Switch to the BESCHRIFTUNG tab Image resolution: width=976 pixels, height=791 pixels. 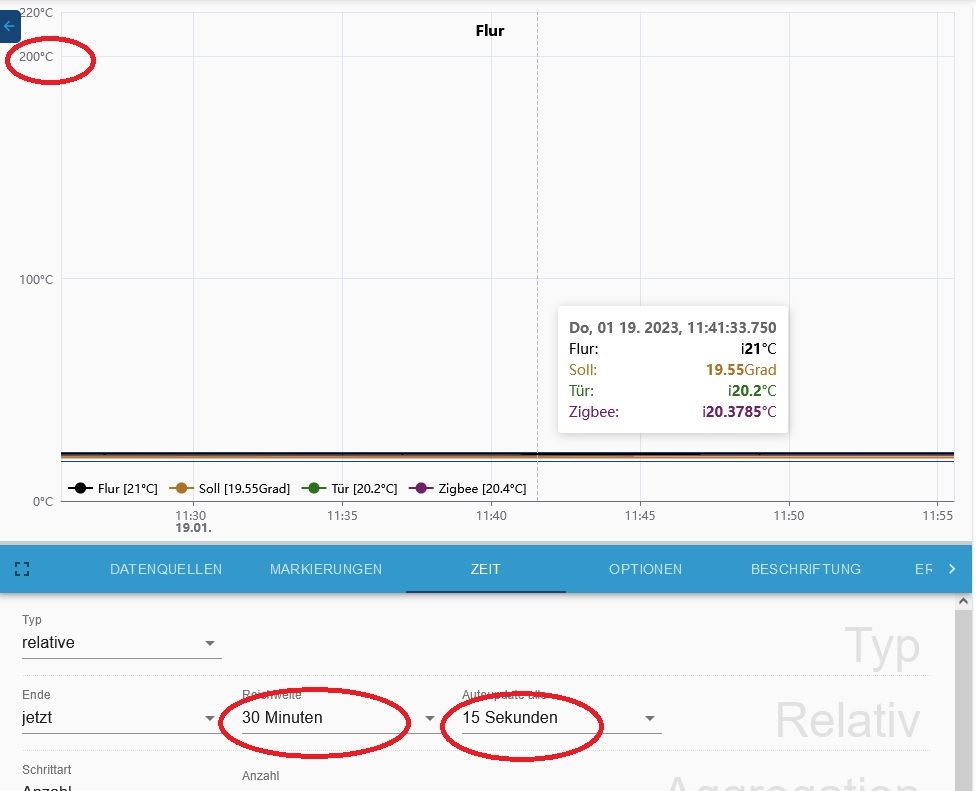[805, 569]
